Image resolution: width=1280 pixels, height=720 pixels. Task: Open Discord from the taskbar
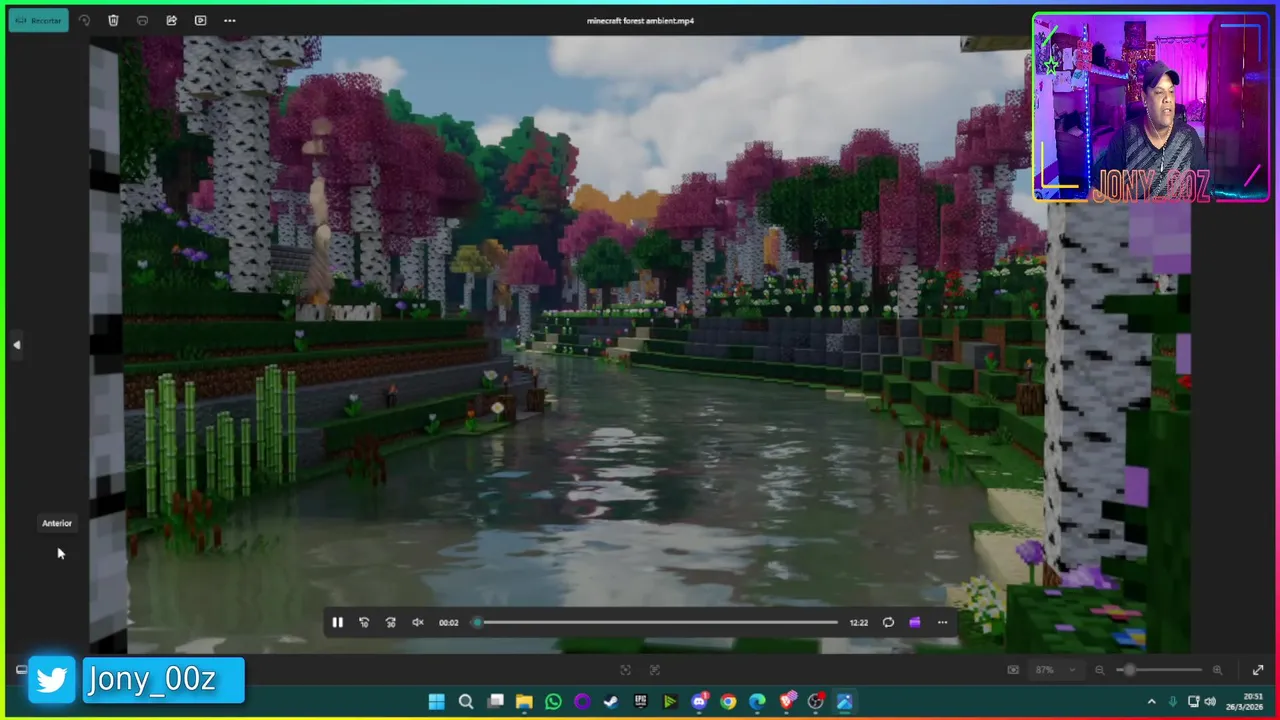click(x=699, y=702)
